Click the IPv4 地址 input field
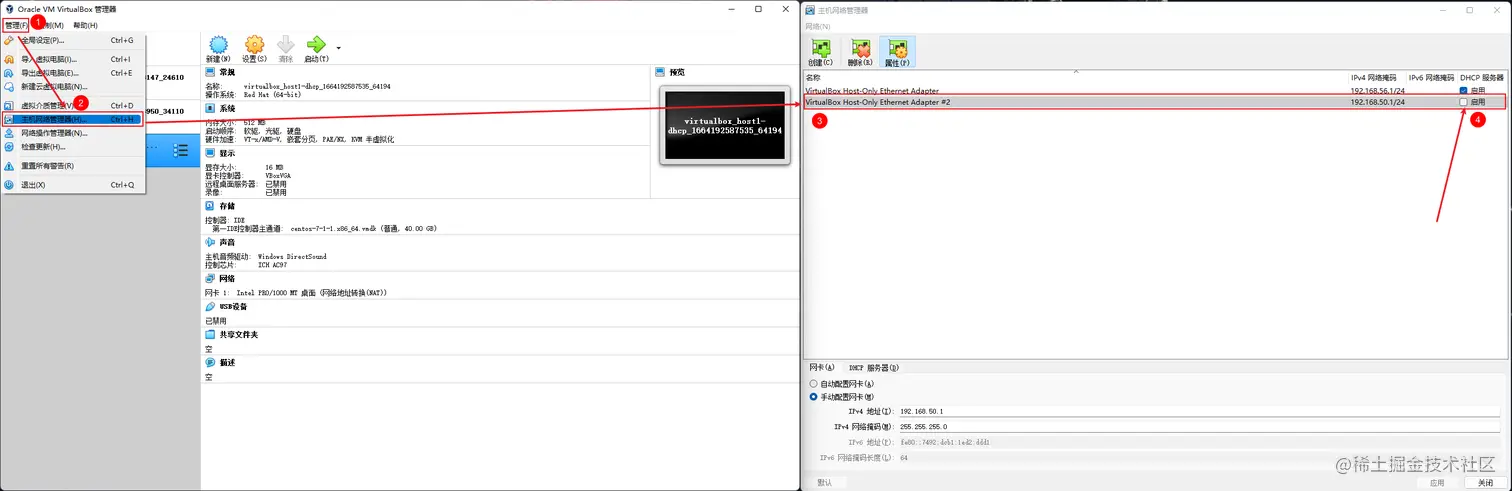Screen dimensions: 1512x491 [1198, 411]
